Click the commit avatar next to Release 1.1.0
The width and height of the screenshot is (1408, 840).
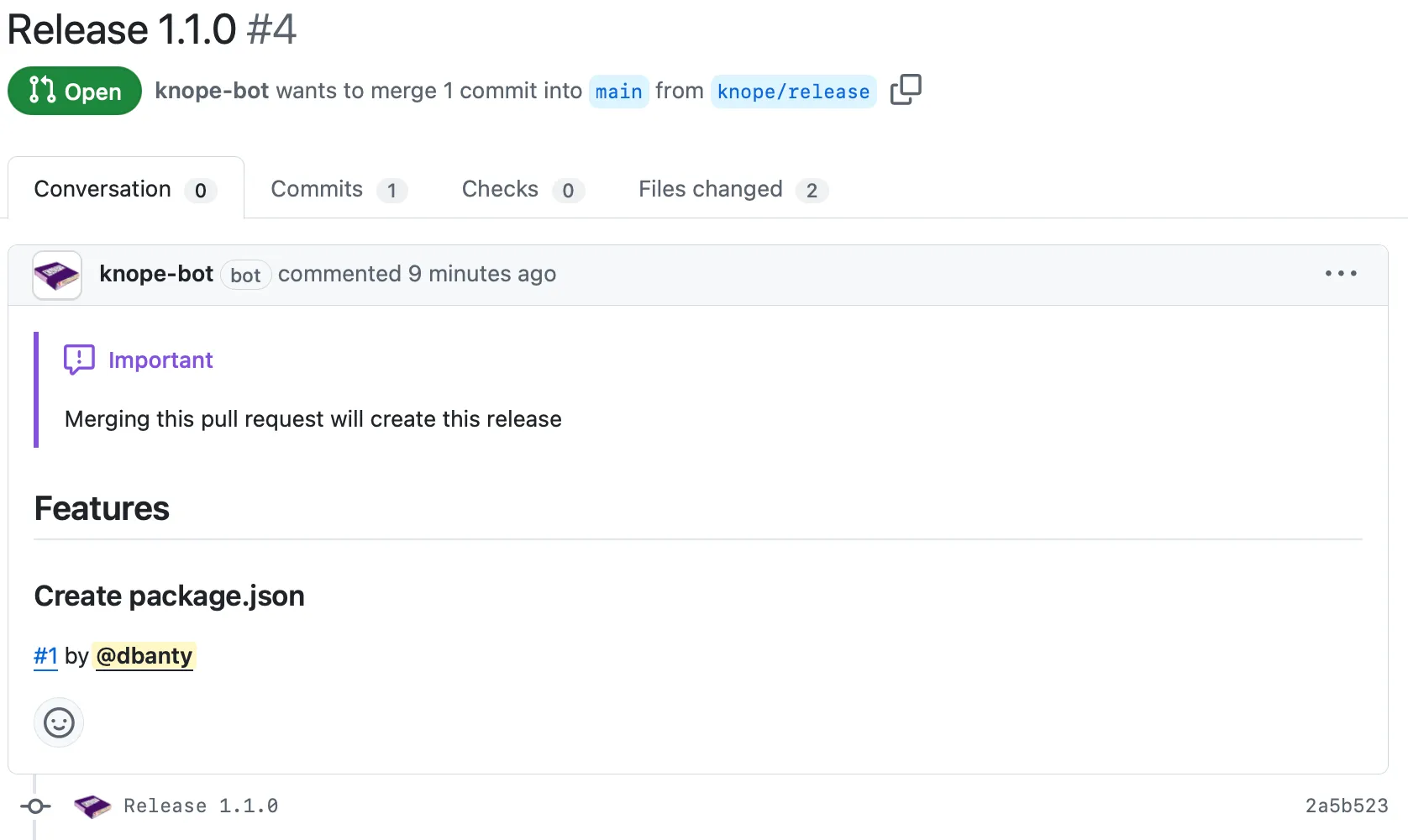[x=92, y=806]
